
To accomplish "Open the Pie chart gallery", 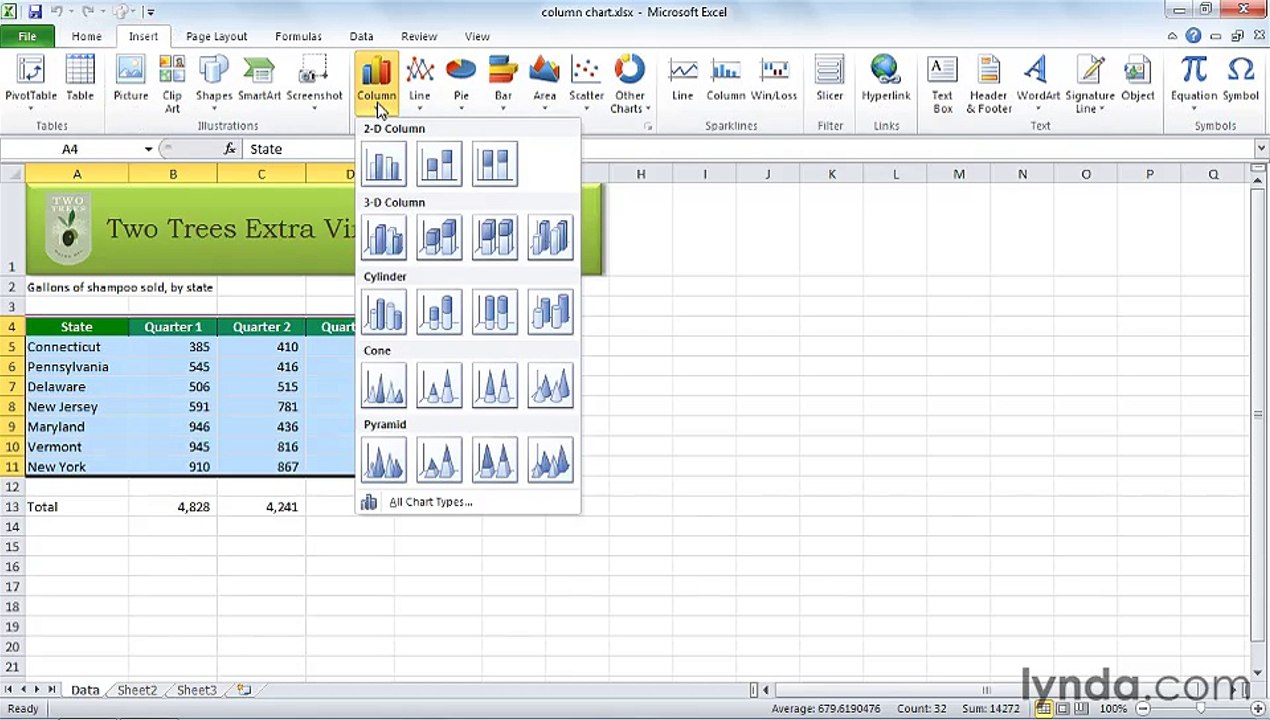I will (x=461, y=83).
